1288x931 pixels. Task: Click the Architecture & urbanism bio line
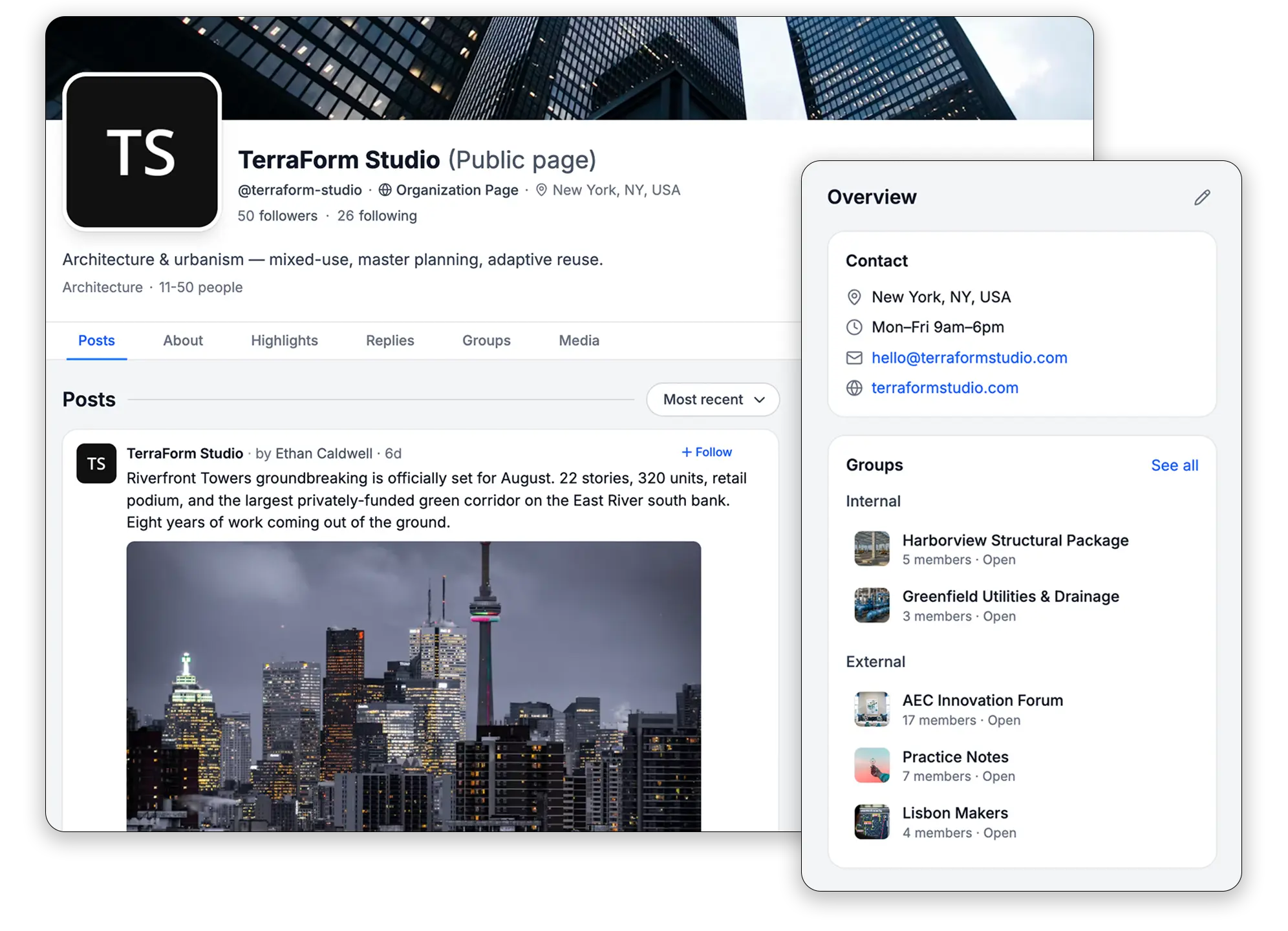pyautogui.click(x=332, y=260)
